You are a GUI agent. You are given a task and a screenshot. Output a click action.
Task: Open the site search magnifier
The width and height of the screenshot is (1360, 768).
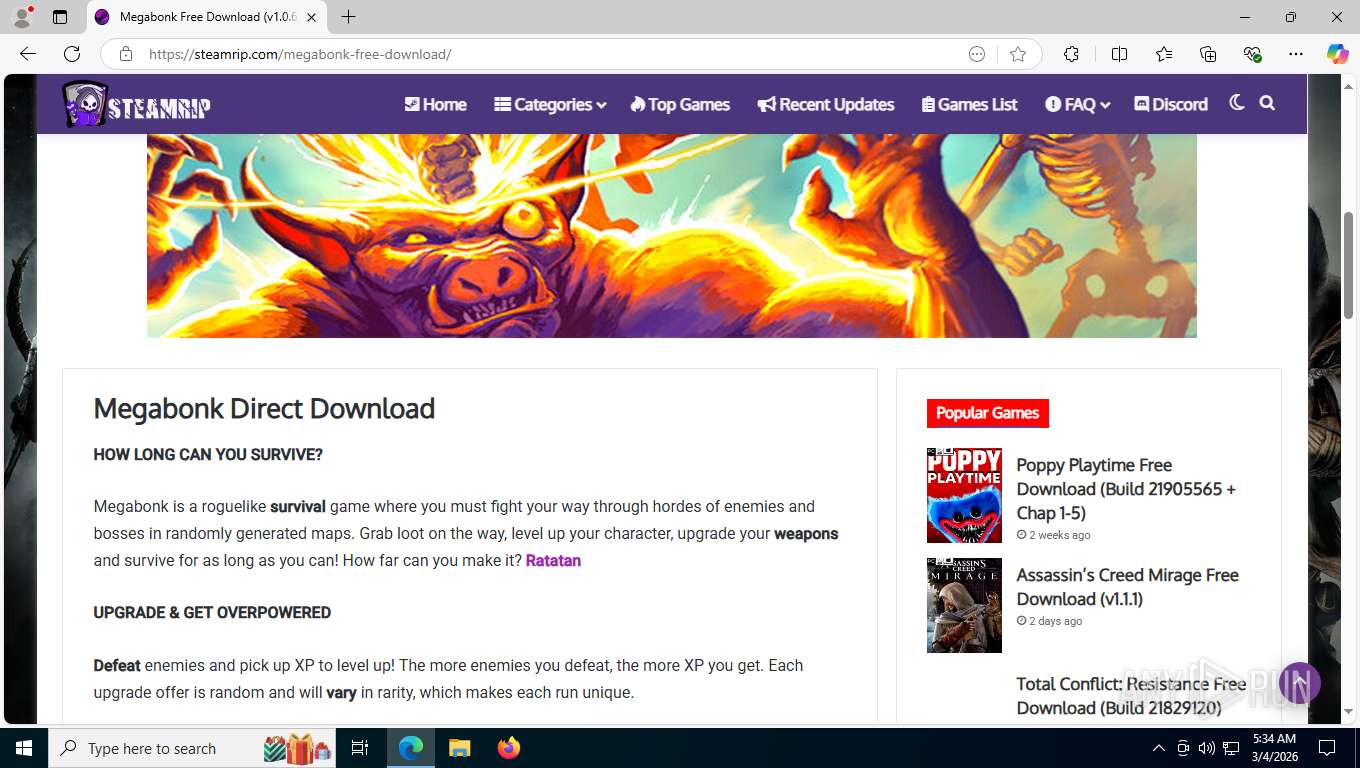1267,103
